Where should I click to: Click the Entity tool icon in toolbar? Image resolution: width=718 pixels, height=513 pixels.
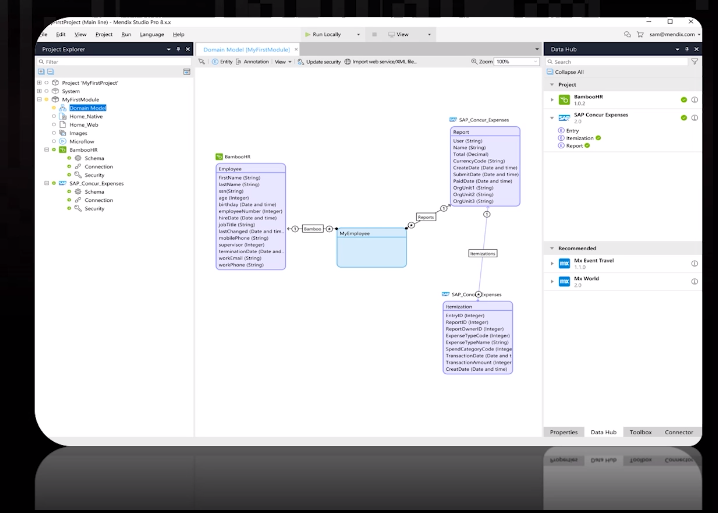215,62
